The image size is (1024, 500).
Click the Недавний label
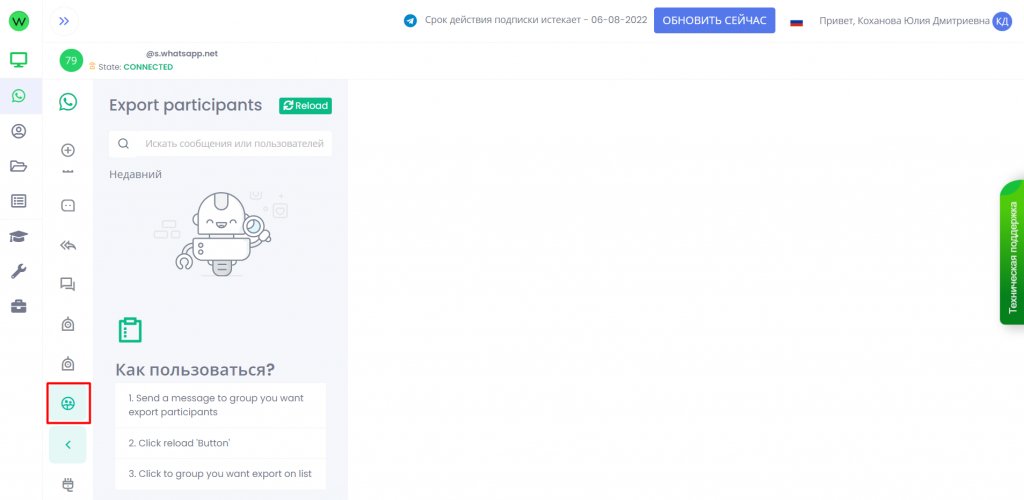[x=135, y=174]
